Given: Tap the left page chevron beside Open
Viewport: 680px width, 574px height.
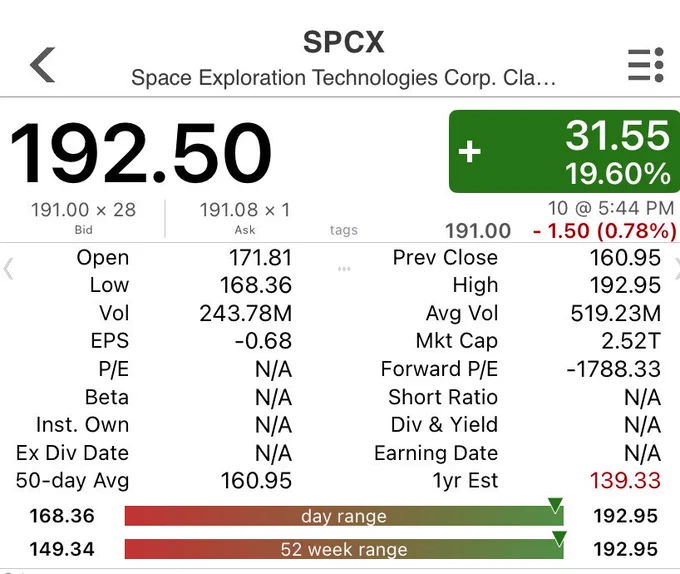Looking at the screenshot, I should click(x=8, y=268).
